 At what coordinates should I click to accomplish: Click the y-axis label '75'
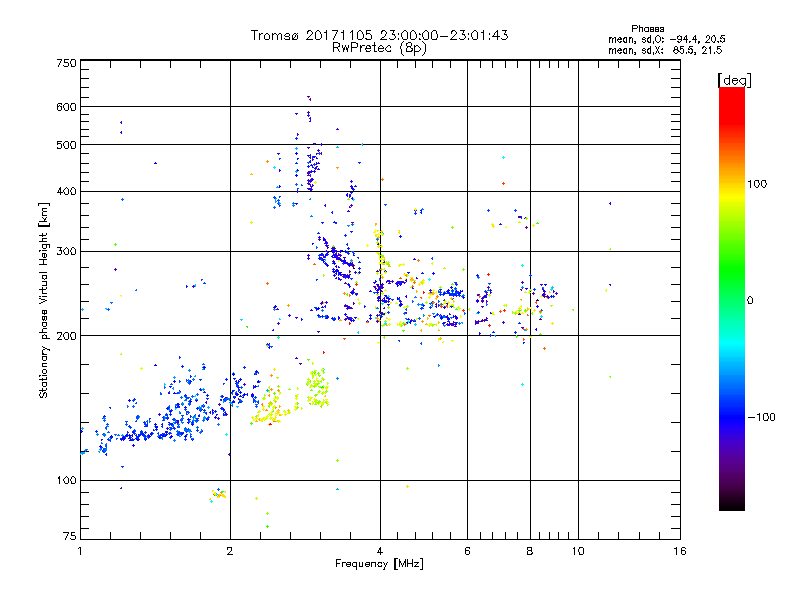(x=70, y=536)
